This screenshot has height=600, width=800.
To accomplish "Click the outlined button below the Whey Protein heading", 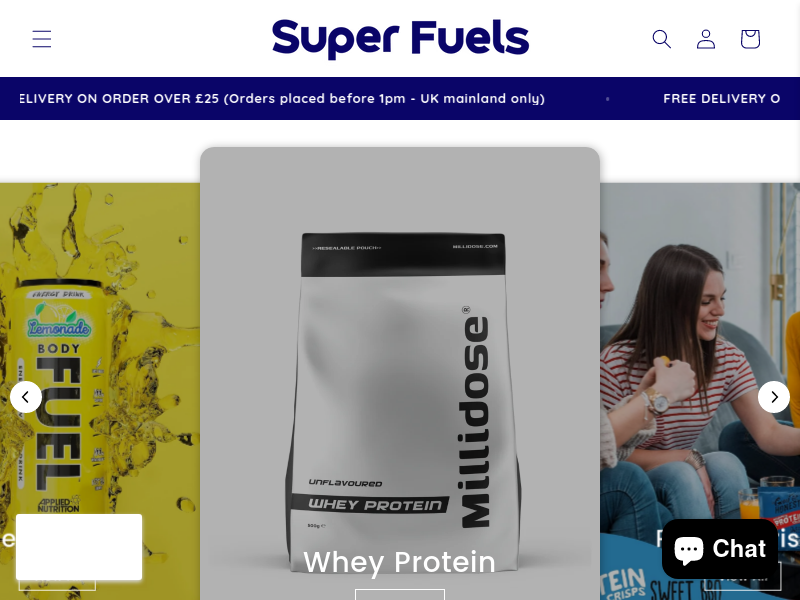I will tap(400, 594).
